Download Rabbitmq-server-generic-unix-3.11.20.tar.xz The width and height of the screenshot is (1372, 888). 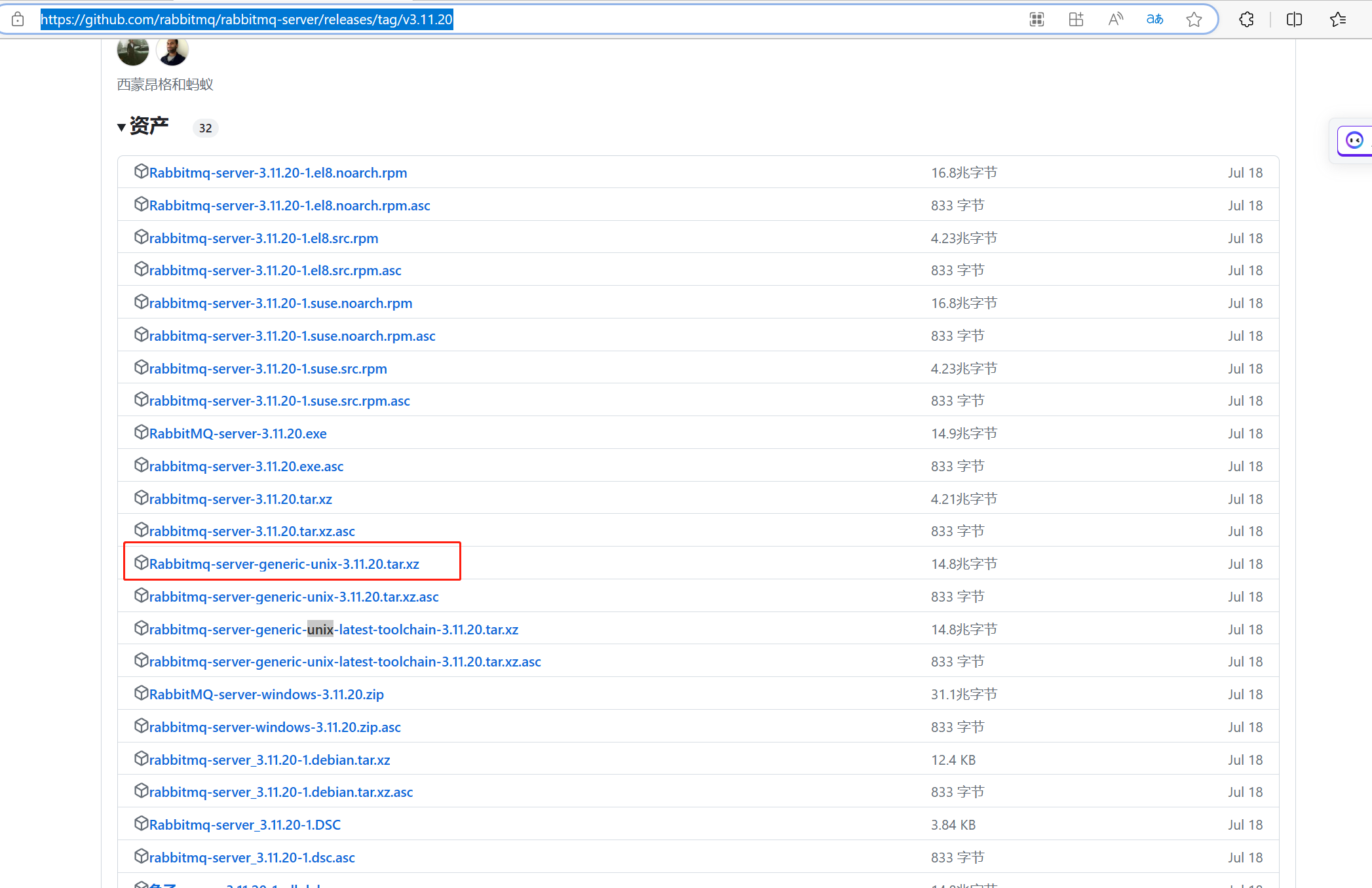point(284,564)
